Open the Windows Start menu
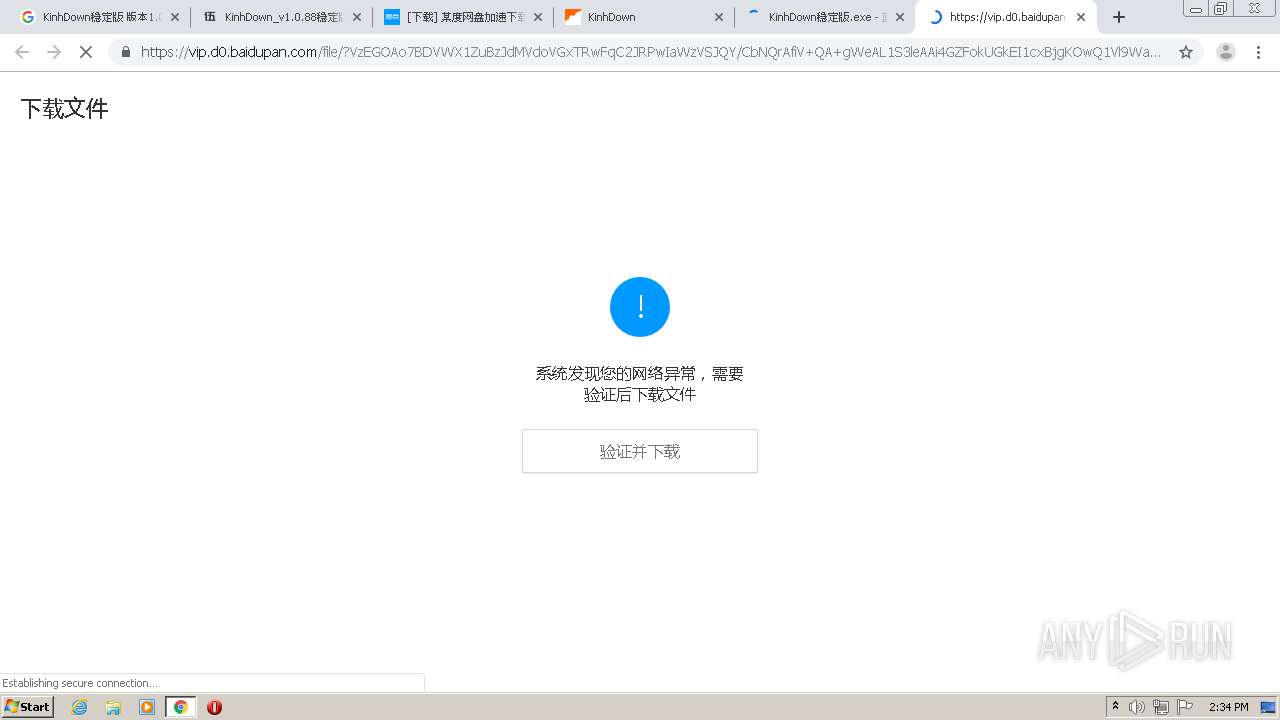The width and height of the screenshot is (1280, 720). tap(28, 707)
